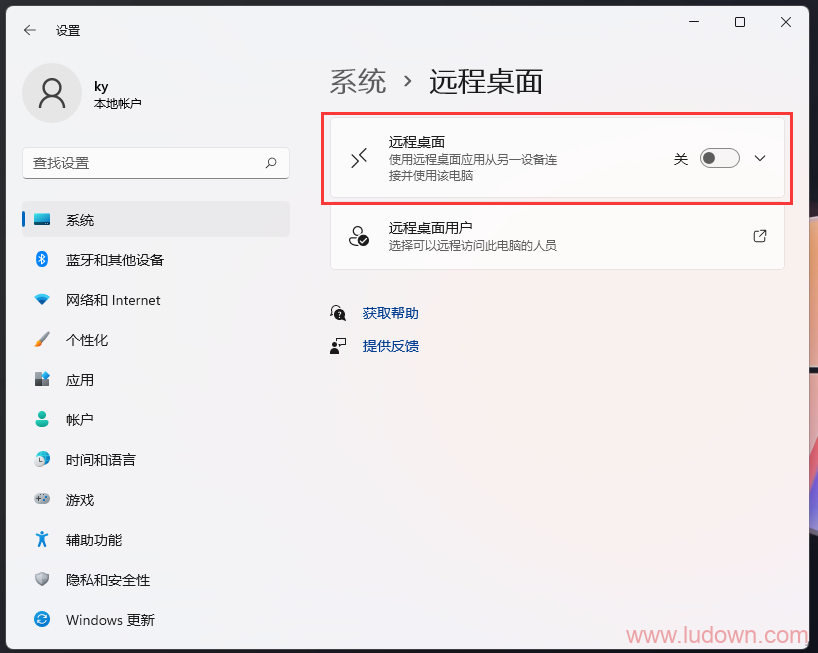818x653 pixels.
Task: Click the 辅助功能 accessibility figure icon
Action: click(42, 539)
